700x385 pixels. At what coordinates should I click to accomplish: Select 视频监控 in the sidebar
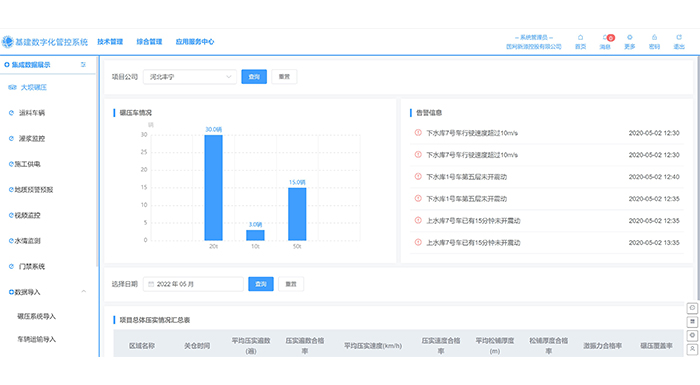pos(27,215)
